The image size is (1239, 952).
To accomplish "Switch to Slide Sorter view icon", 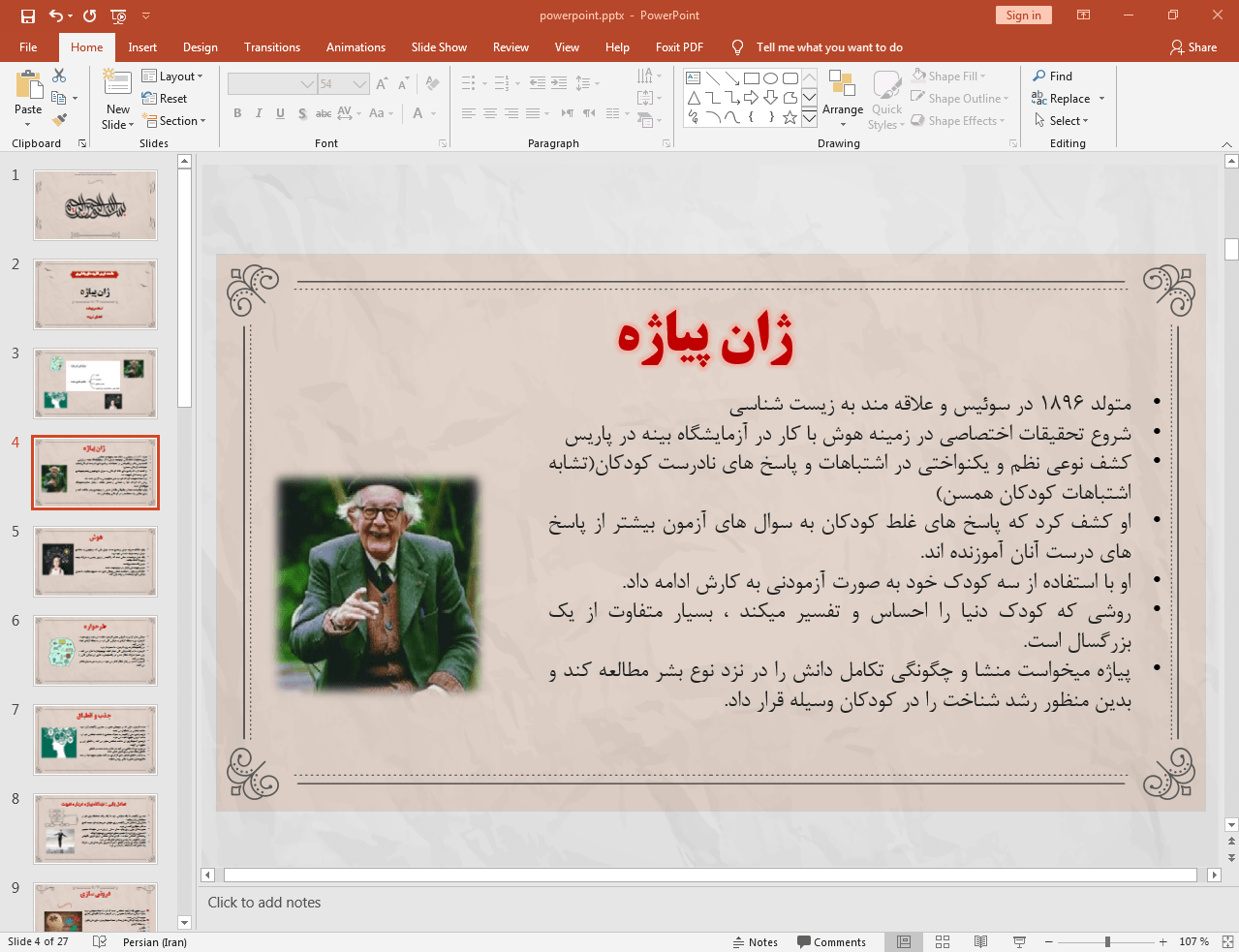I will 942,941.
